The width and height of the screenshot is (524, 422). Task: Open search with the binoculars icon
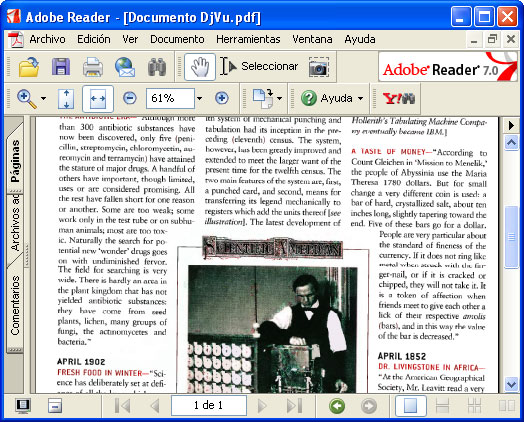pos(157,67)
